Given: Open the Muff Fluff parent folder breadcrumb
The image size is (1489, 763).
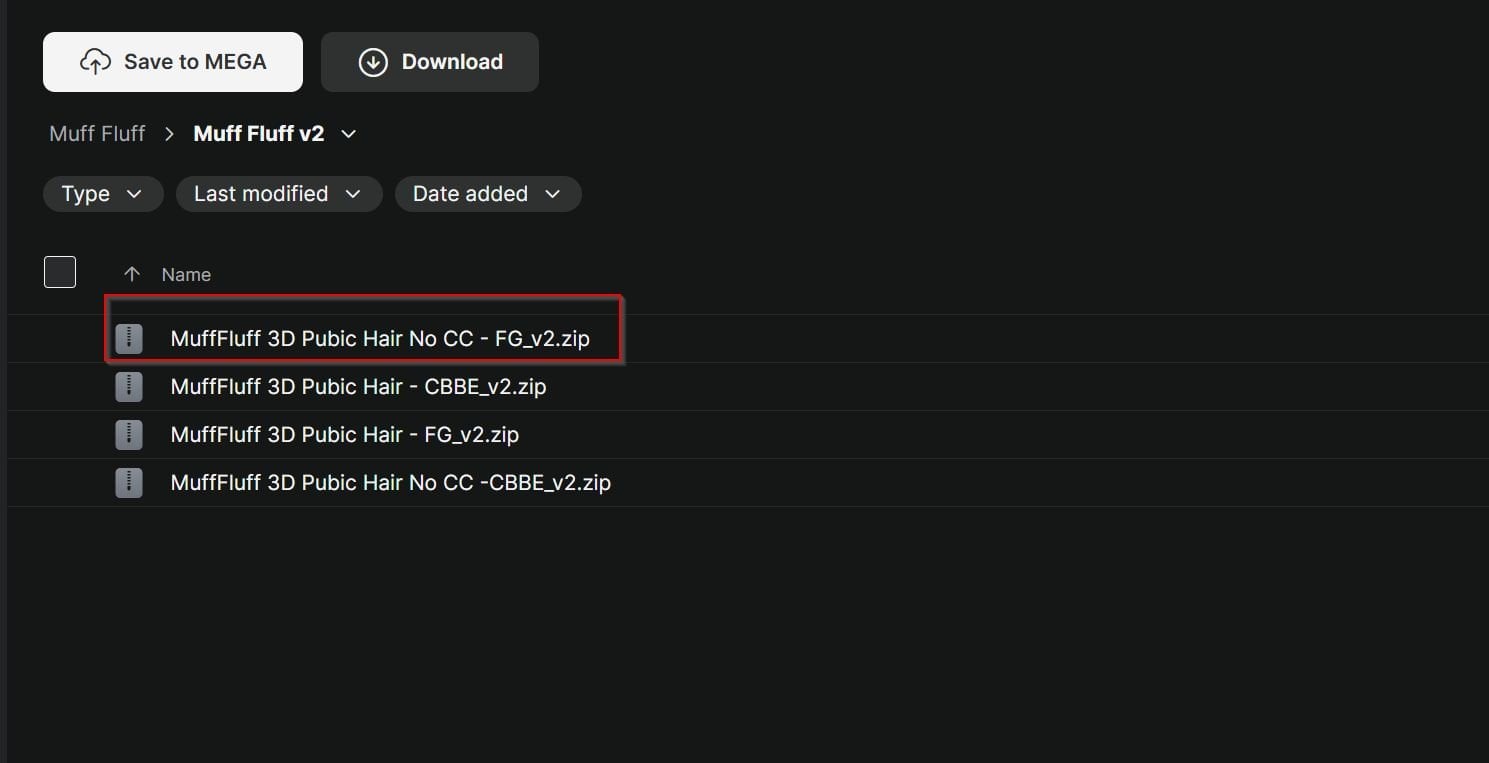Looking at the screenshot, I should pos(97,134).
